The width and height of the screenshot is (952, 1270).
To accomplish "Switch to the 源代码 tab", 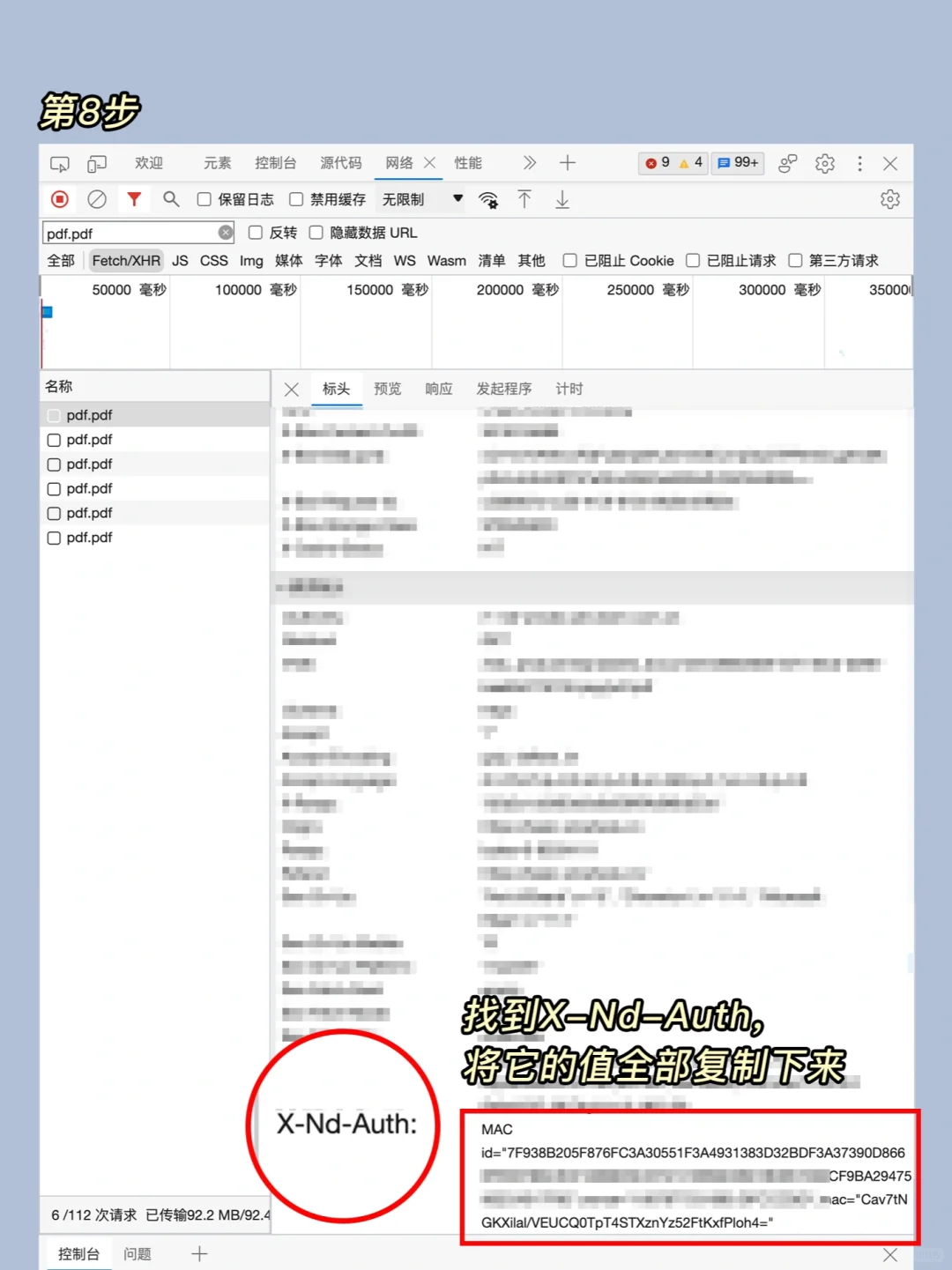I will pos(341,163).
